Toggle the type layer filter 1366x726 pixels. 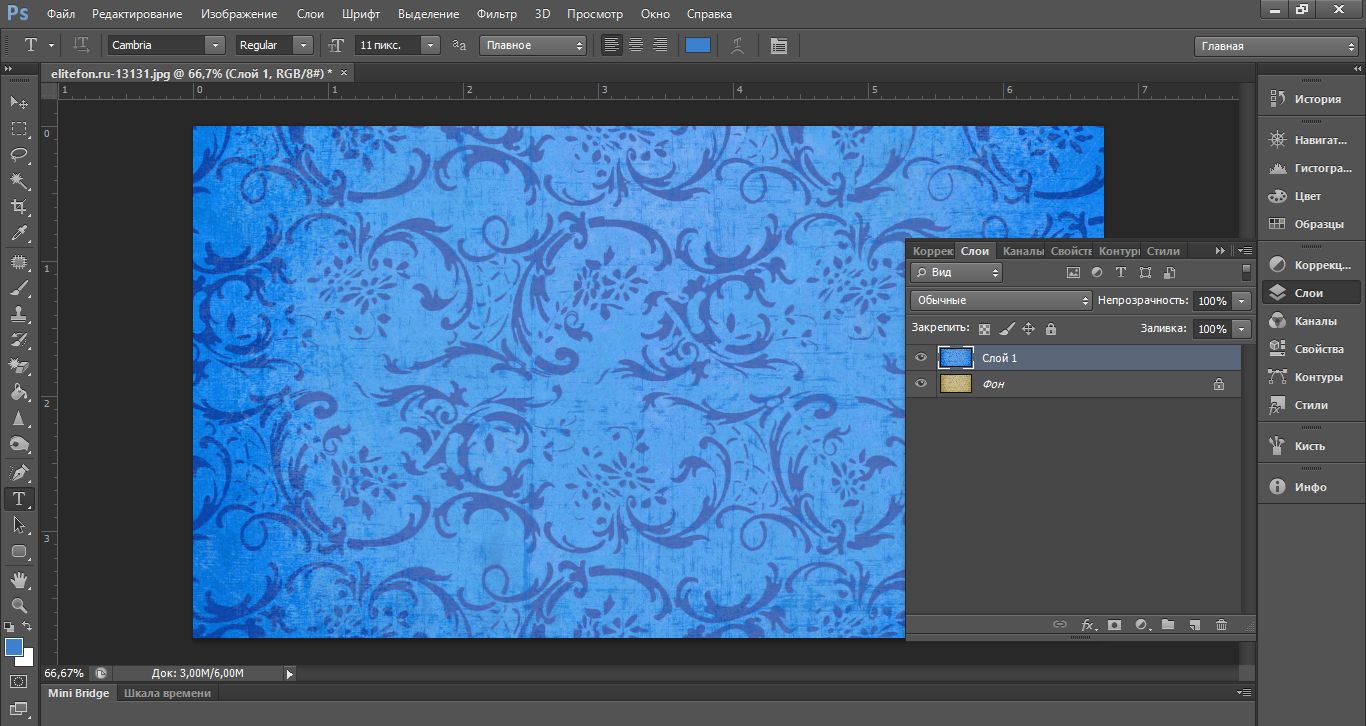1121,272
